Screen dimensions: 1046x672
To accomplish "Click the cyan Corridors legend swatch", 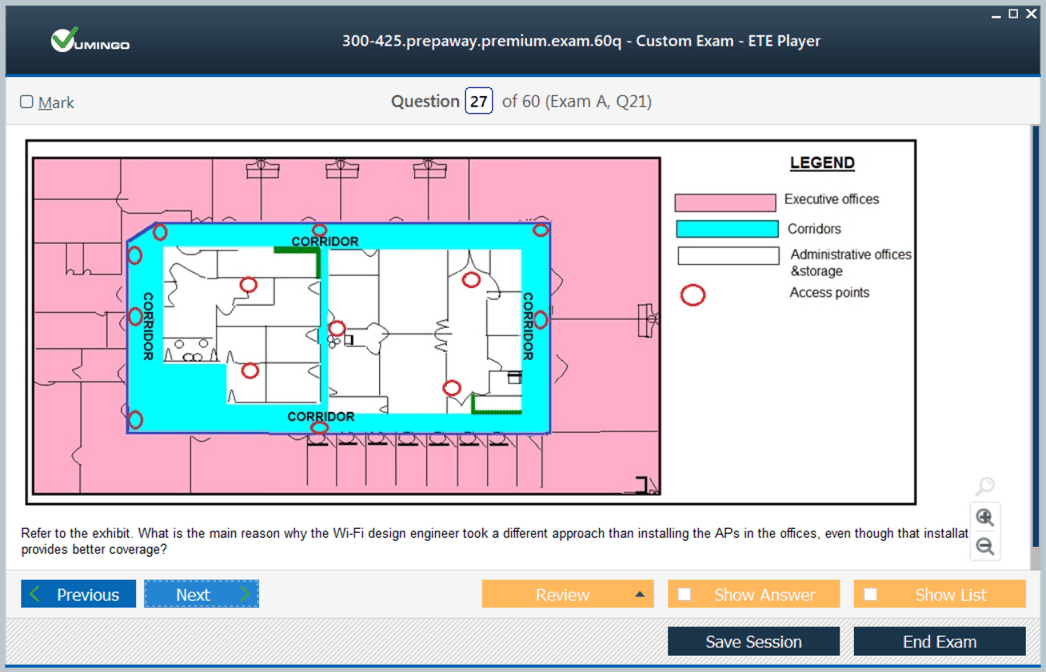I will click(727, 229).
